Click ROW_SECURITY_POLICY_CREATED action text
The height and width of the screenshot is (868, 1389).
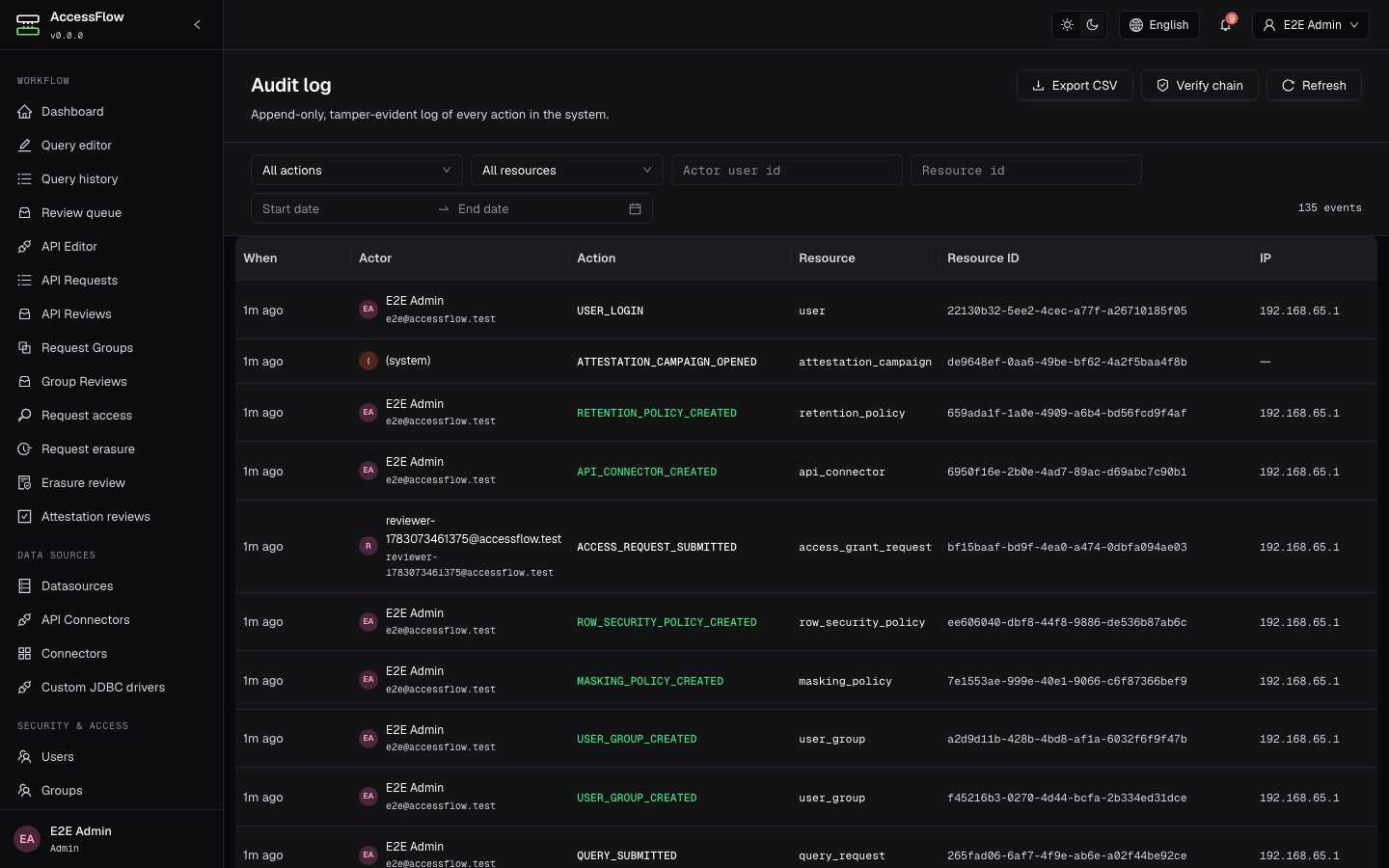tap(667, 622)
